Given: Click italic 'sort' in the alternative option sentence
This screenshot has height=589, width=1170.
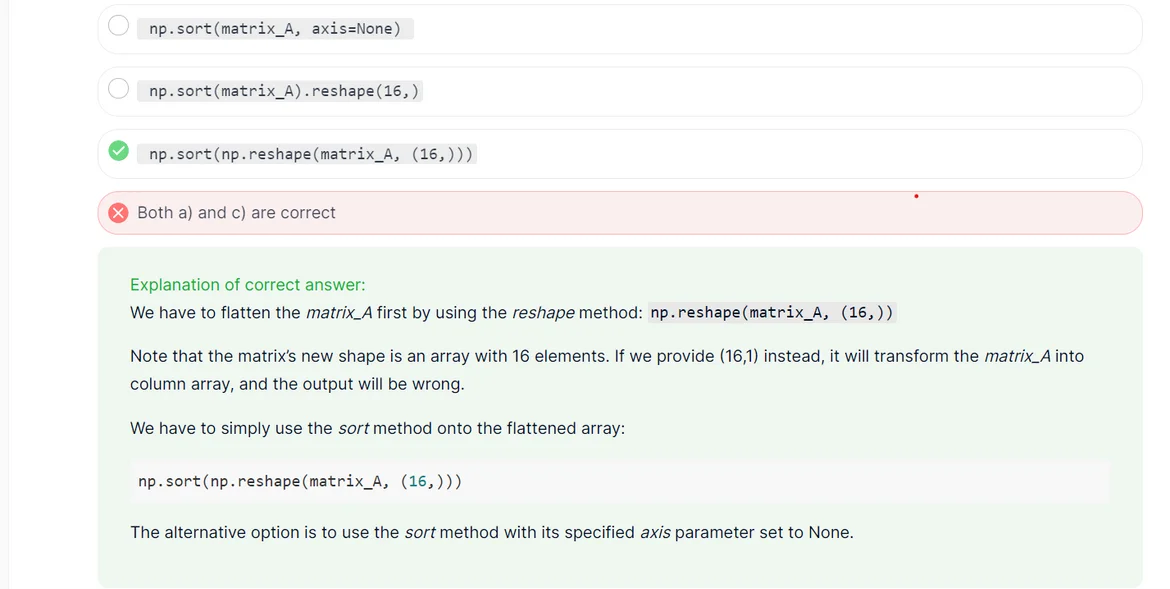Looking at the screenshot, I should coord(420,533).
